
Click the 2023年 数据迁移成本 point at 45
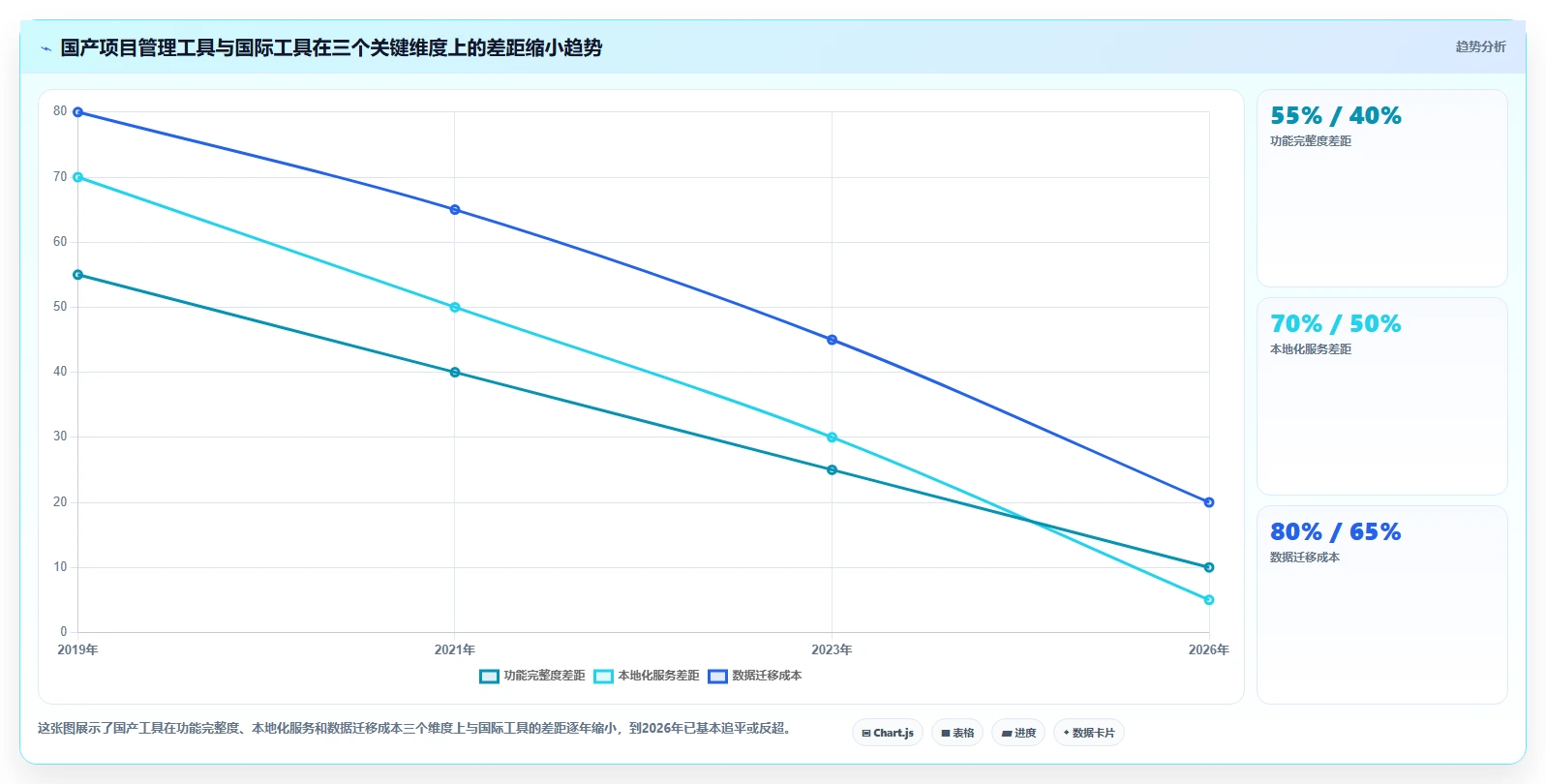(x=832, y=340)
